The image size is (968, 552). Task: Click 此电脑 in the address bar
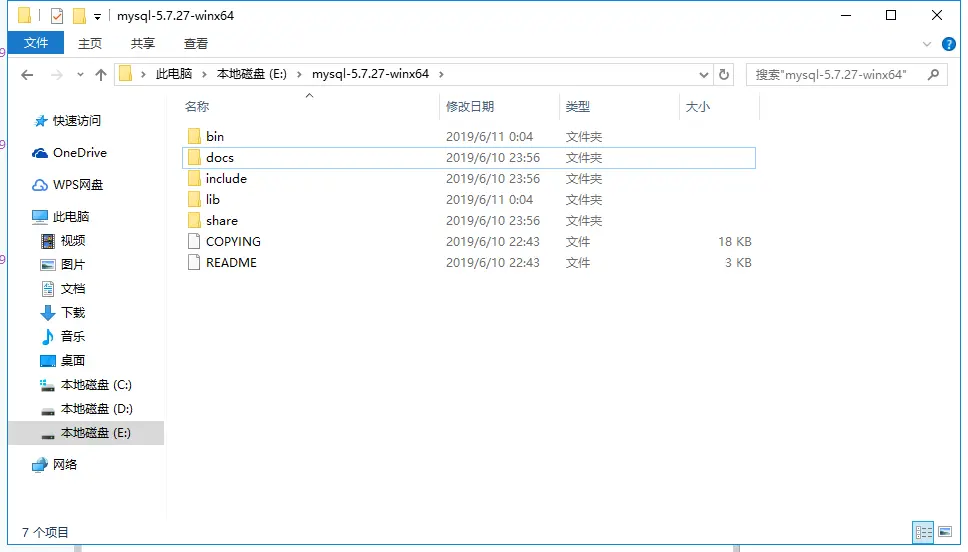pos(173,74)
